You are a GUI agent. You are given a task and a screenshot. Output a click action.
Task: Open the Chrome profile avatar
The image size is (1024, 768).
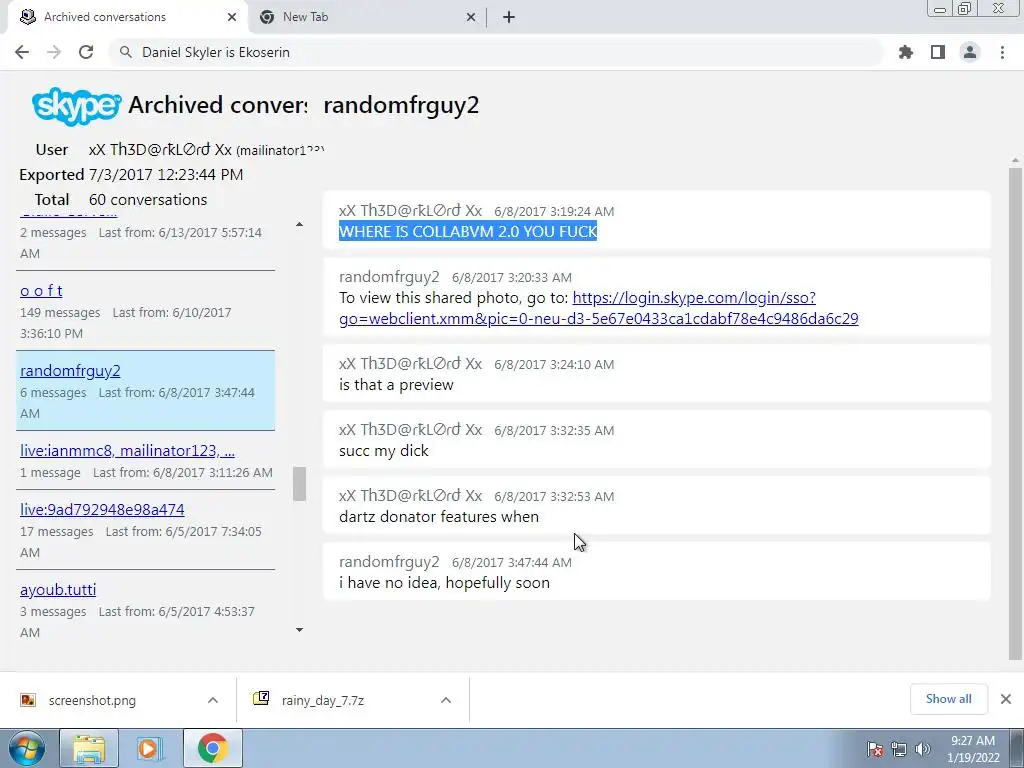(x=970, y=52)
